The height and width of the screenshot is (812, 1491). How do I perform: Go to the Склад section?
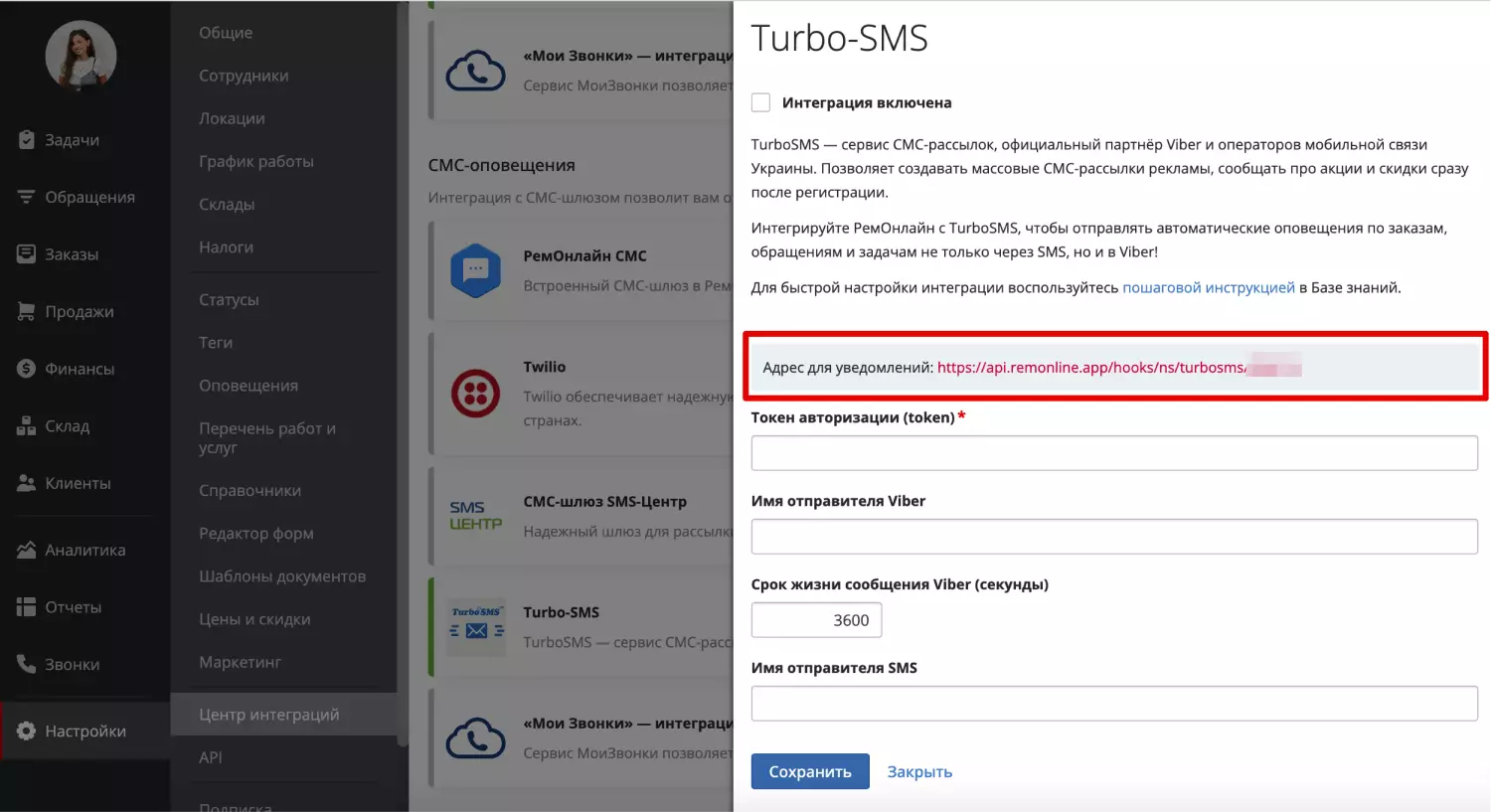point(67,426)
